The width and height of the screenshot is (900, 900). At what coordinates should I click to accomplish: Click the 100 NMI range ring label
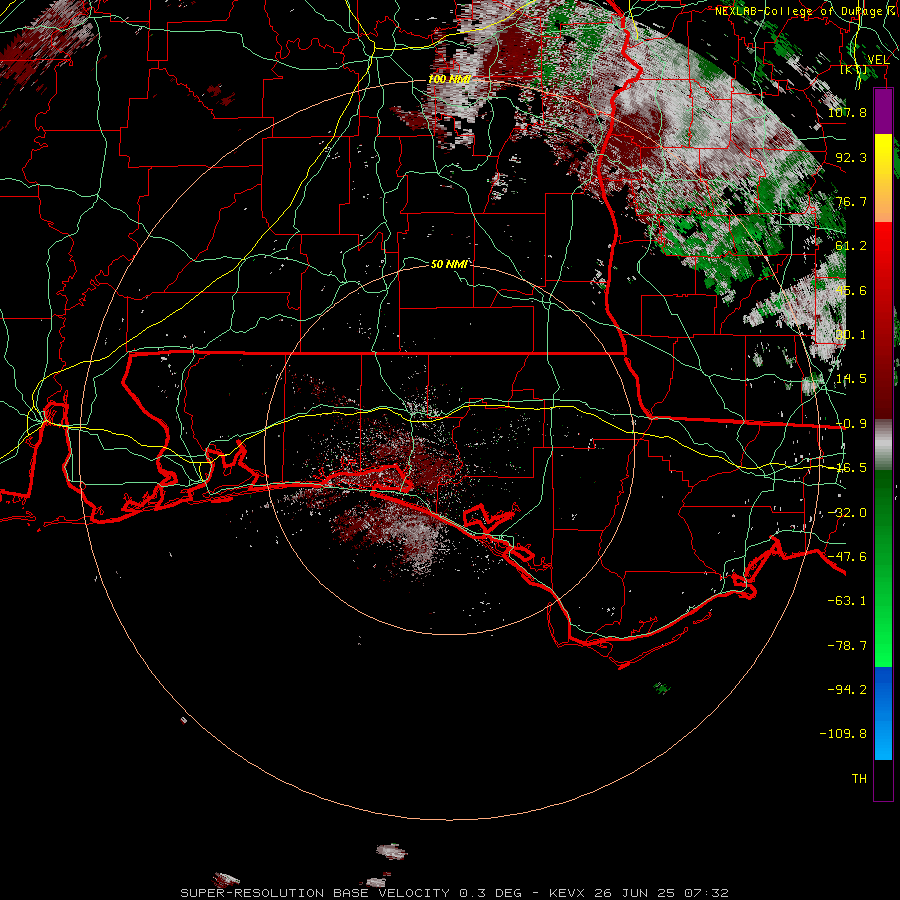click(x=449, y=79)
